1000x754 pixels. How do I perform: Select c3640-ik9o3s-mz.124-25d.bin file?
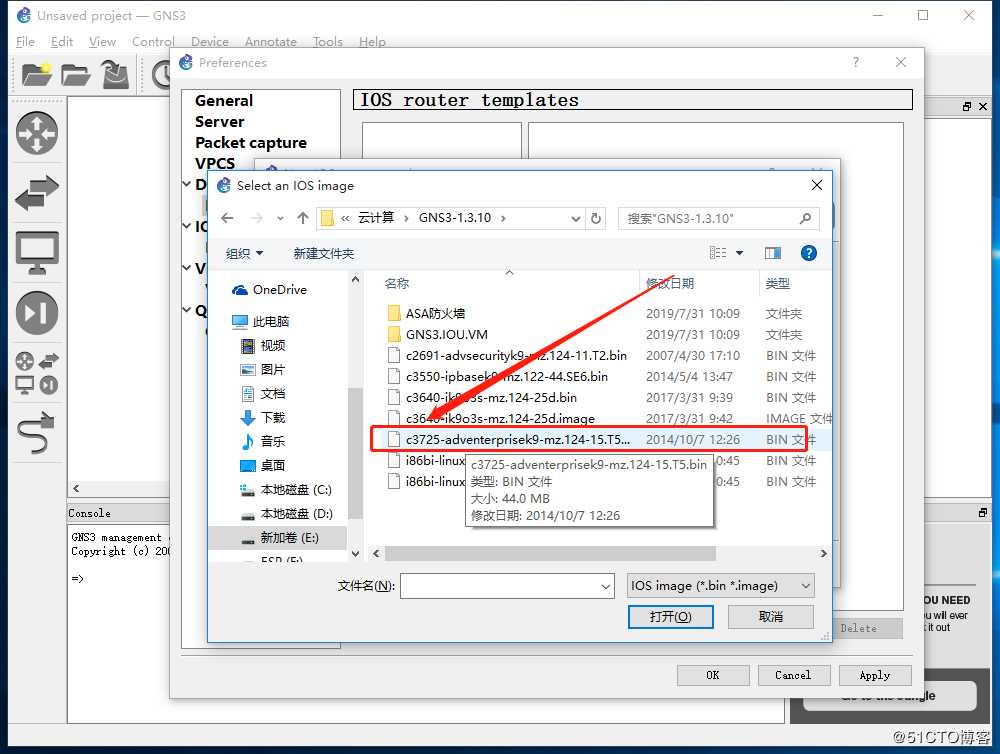pyautogui.click(x=482, y=397)
